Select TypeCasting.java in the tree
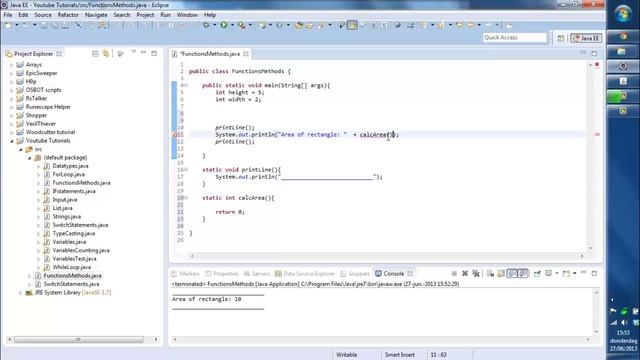Viewport: 640px width, 360px height. tap(73, 233)
